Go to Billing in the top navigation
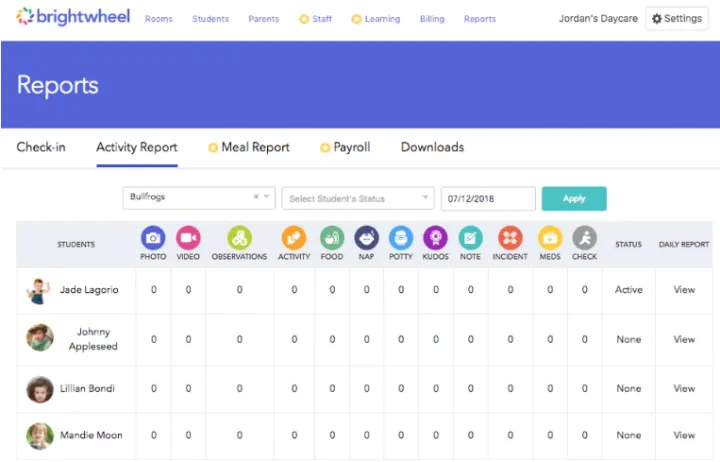 coord(432,19)
